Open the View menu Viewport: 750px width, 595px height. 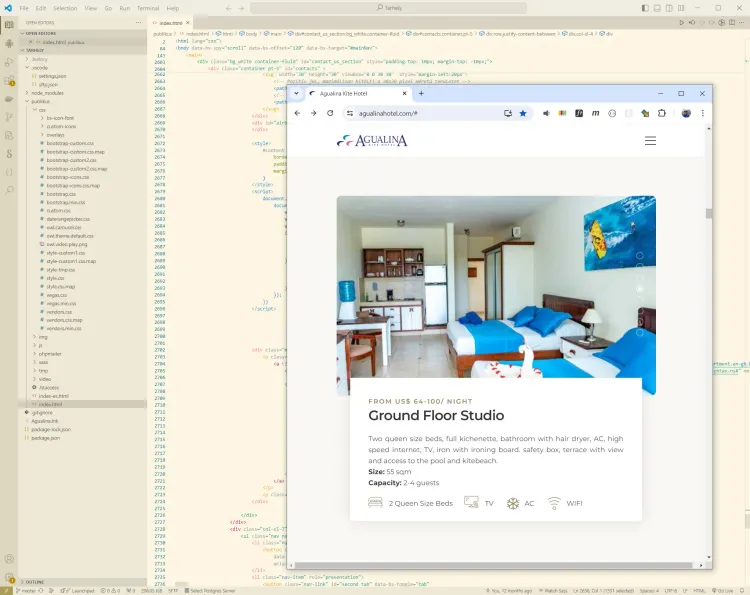point(90,8)
